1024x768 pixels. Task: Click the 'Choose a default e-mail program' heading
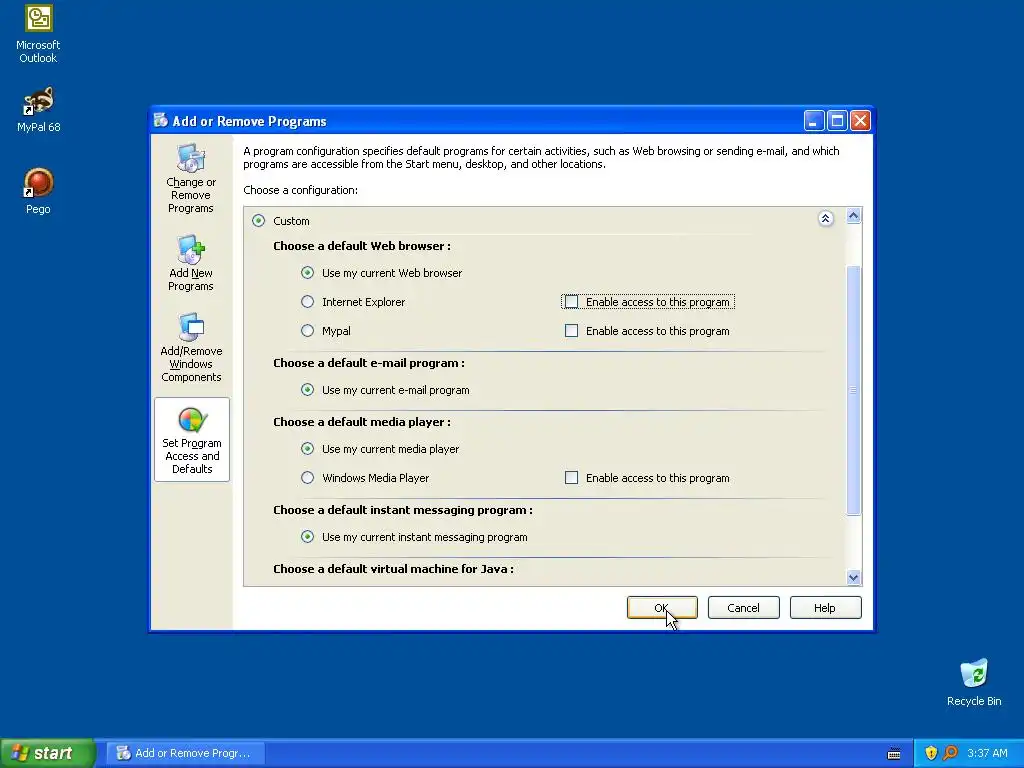point(369,363)
